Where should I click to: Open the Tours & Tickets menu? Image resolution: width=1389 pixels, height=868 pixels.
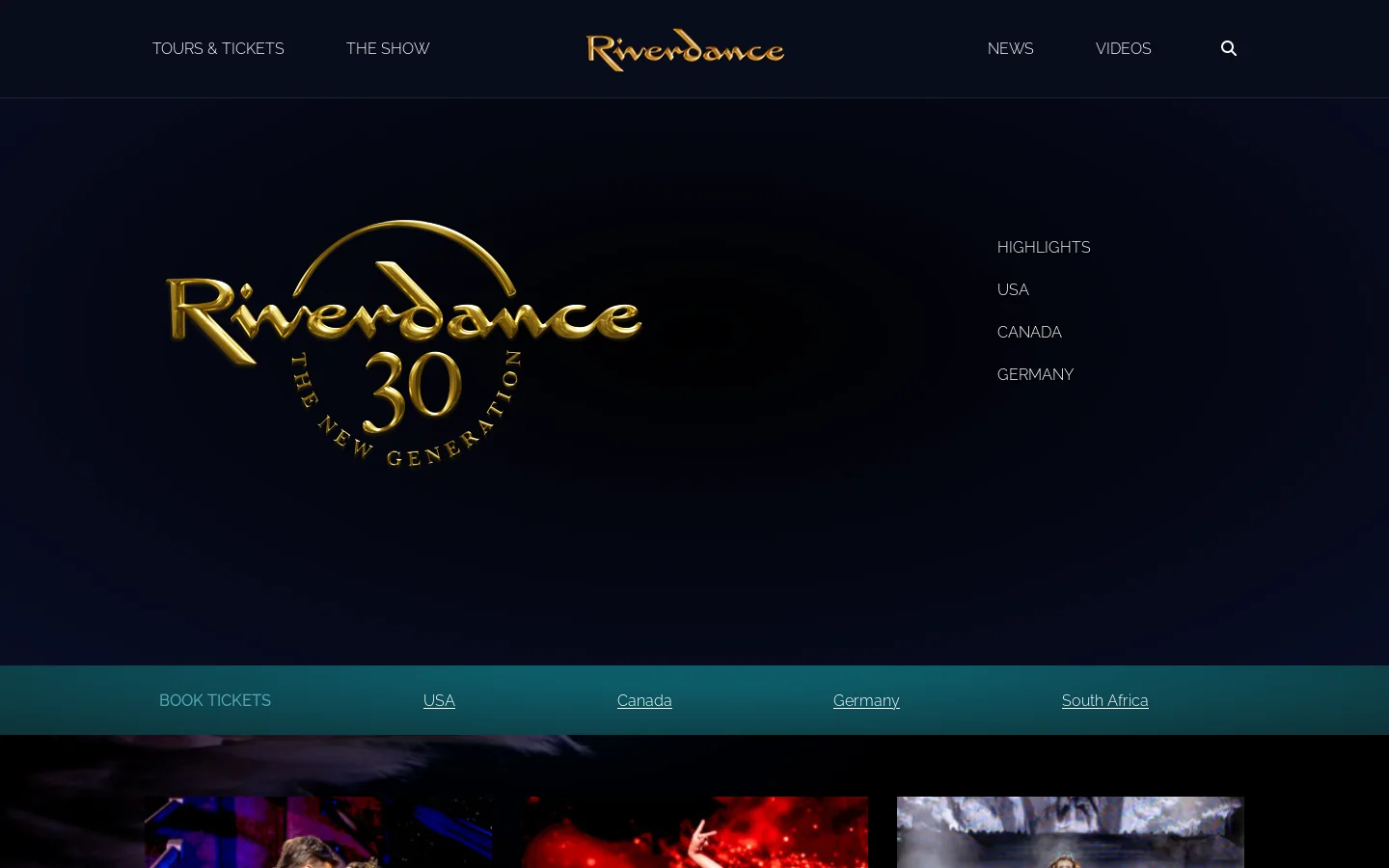point(218,48)
